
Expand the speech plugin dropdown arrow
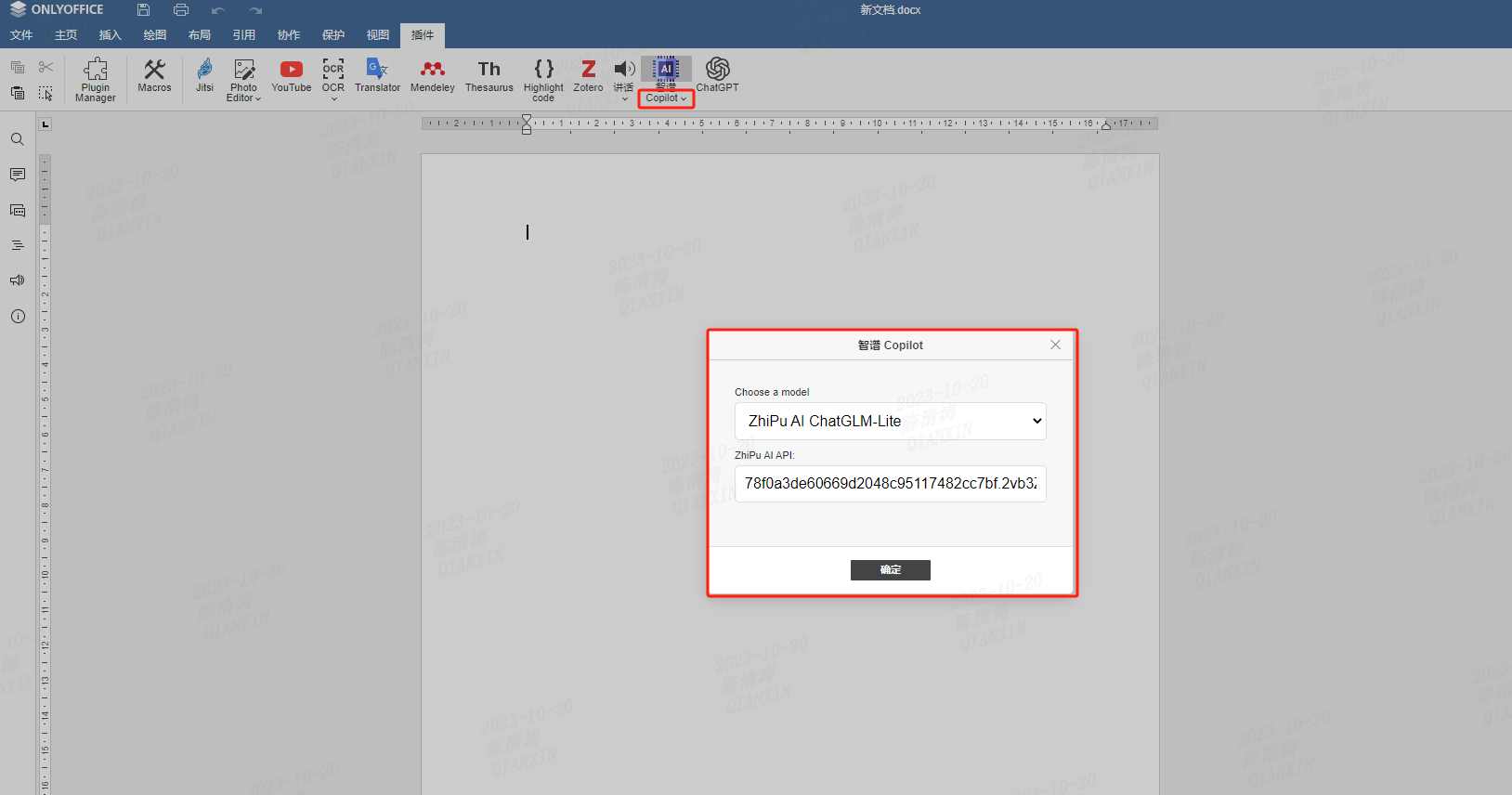[x=624, y=98]
